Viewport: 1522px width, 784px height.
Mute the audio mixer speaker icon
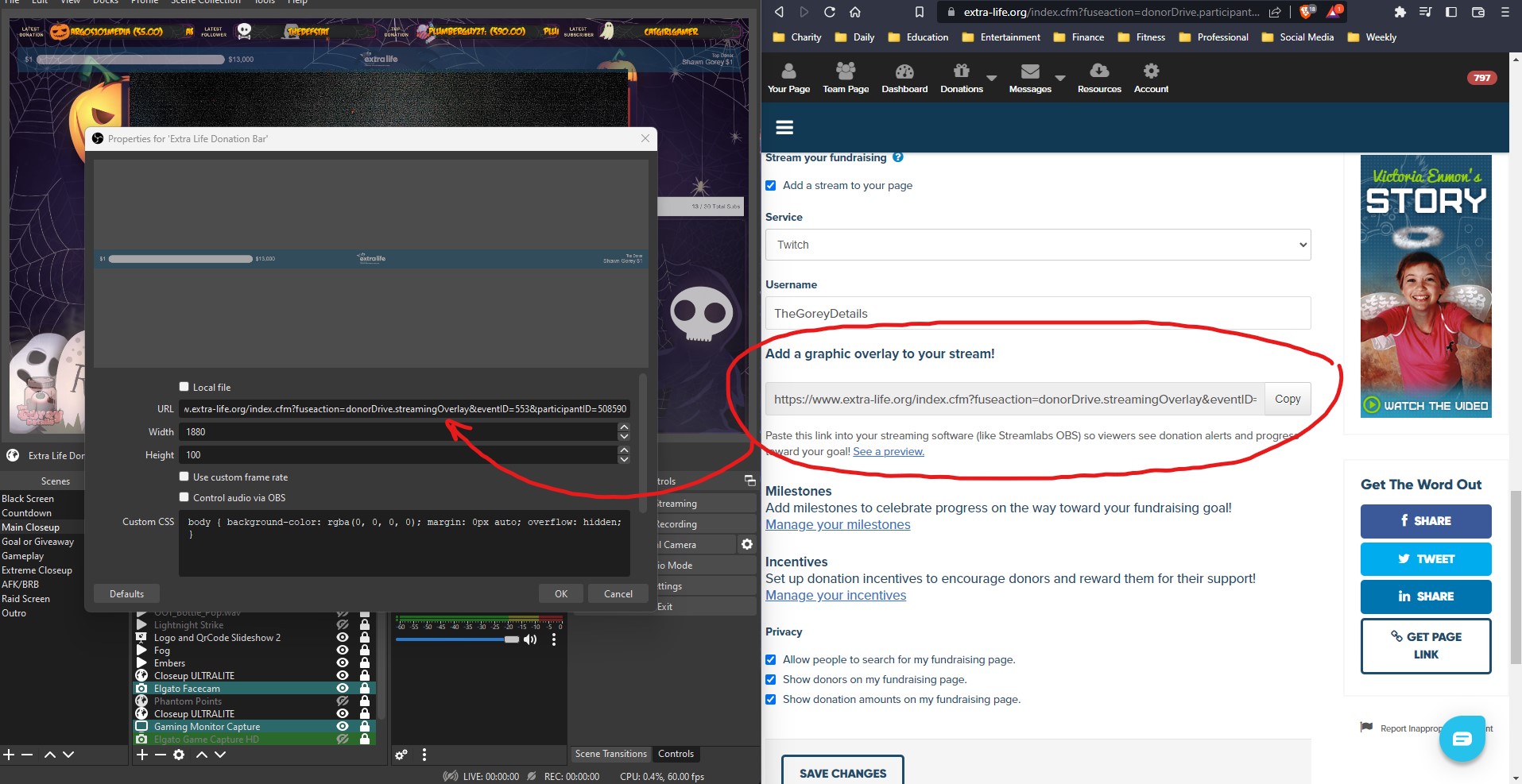530,639
